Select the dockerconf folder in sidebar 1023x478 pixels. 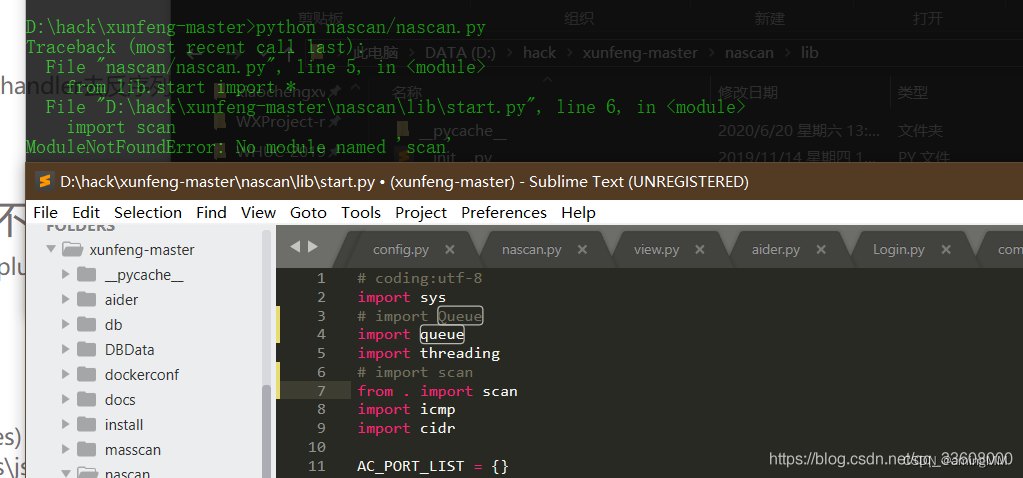click(142, 375)
